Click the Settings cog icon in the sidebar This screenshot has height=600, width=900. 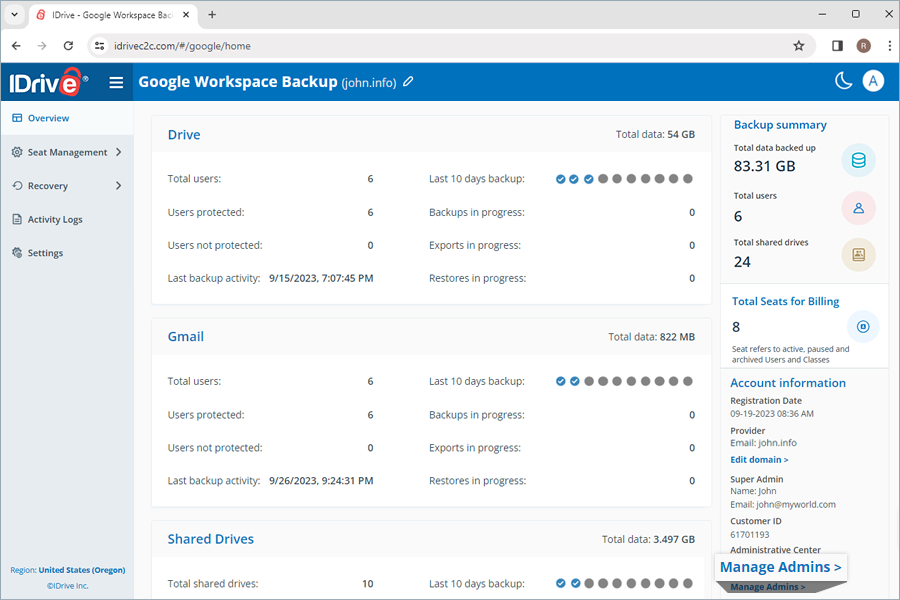pos(17,252)
